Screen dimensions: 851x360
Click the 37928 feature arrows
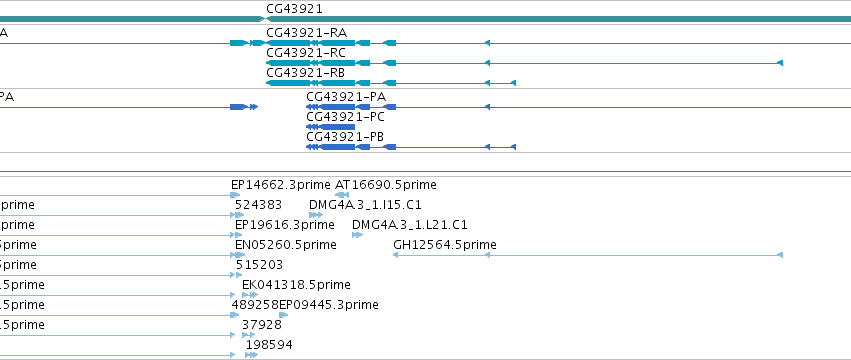(x=248, y=335)
